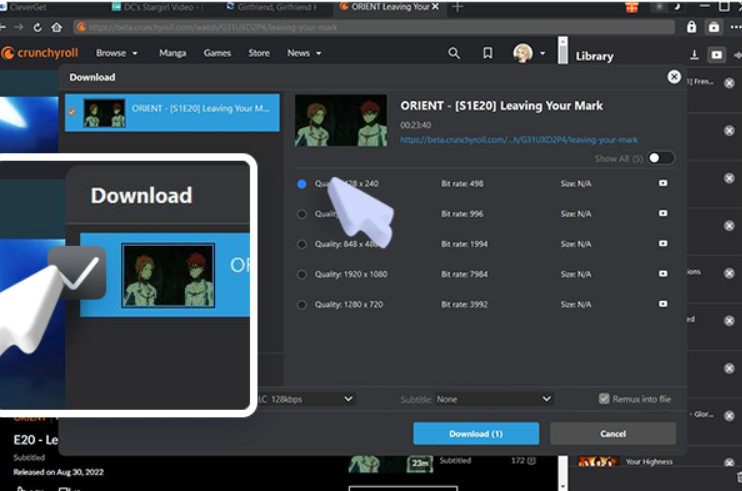Screen dimensions: 742x491
Task: Click the video icon on 1280 x 720 row
Action: (662, 304)
